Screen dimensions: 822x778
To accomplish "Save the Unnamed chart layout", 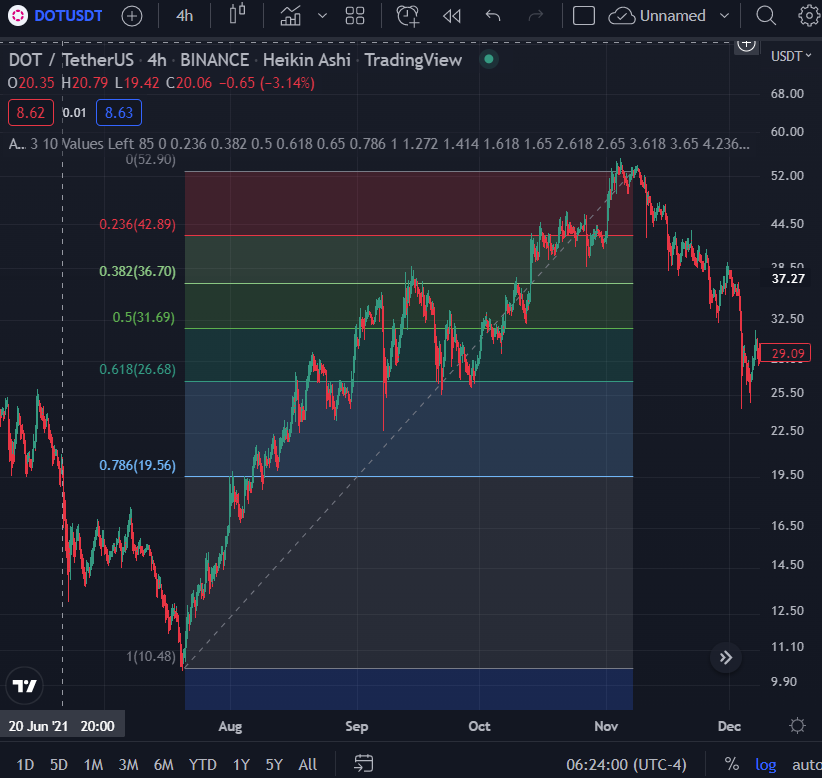I will pos(657,16).
